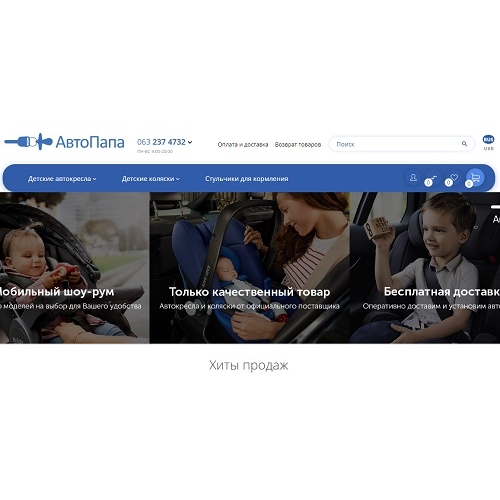500x500 pixels.
Task: Click the search magnifier icon
Action: (x=464, y=144)
